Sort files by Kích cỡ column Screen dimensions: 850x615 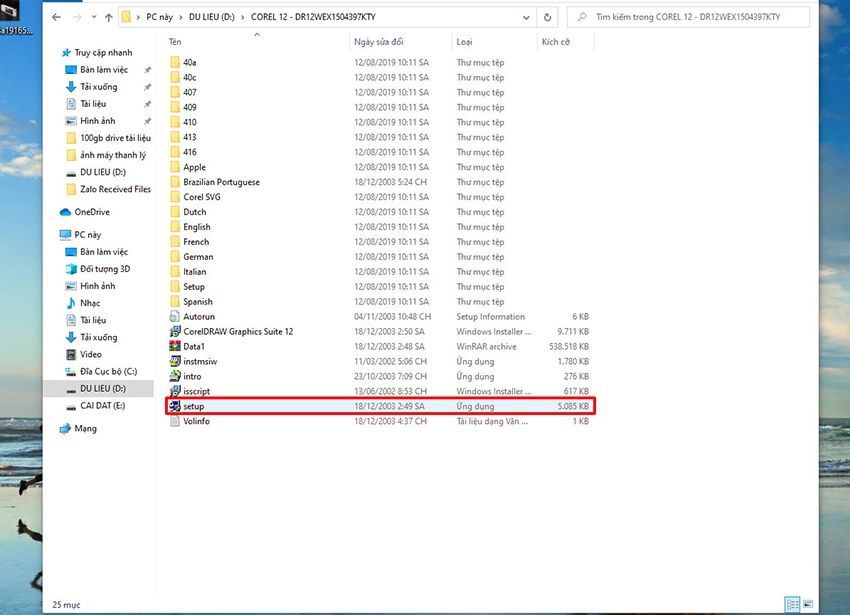(556, 42)
